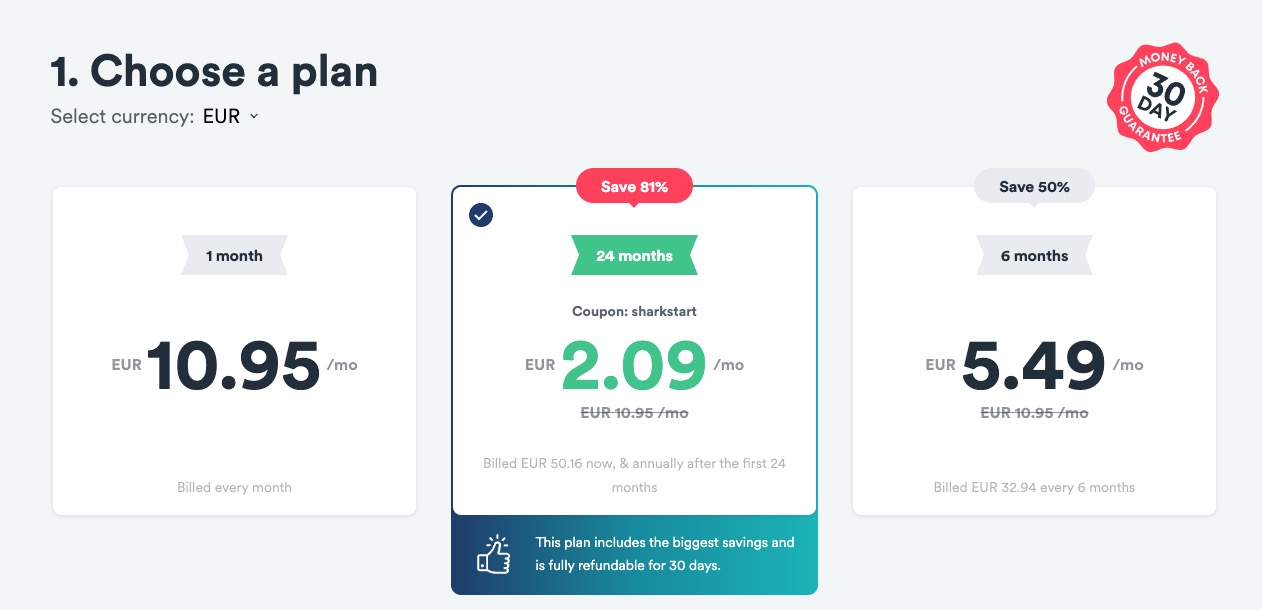Click the 10.95 per month price
This screenshot has width=1262, height=610.
pyautogui.click(x=234, y=365)
